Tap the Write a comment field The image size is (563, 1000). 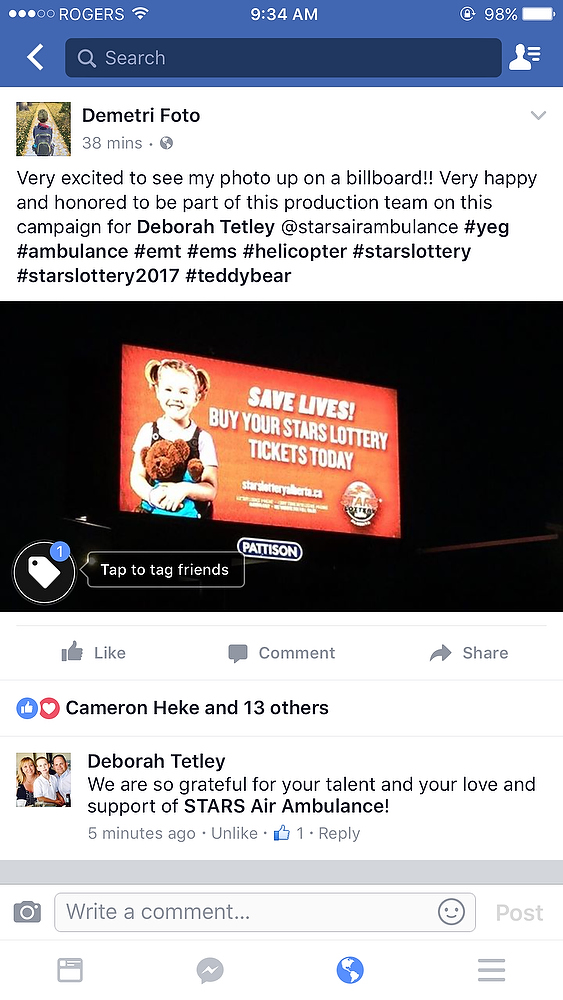[265, 912]
